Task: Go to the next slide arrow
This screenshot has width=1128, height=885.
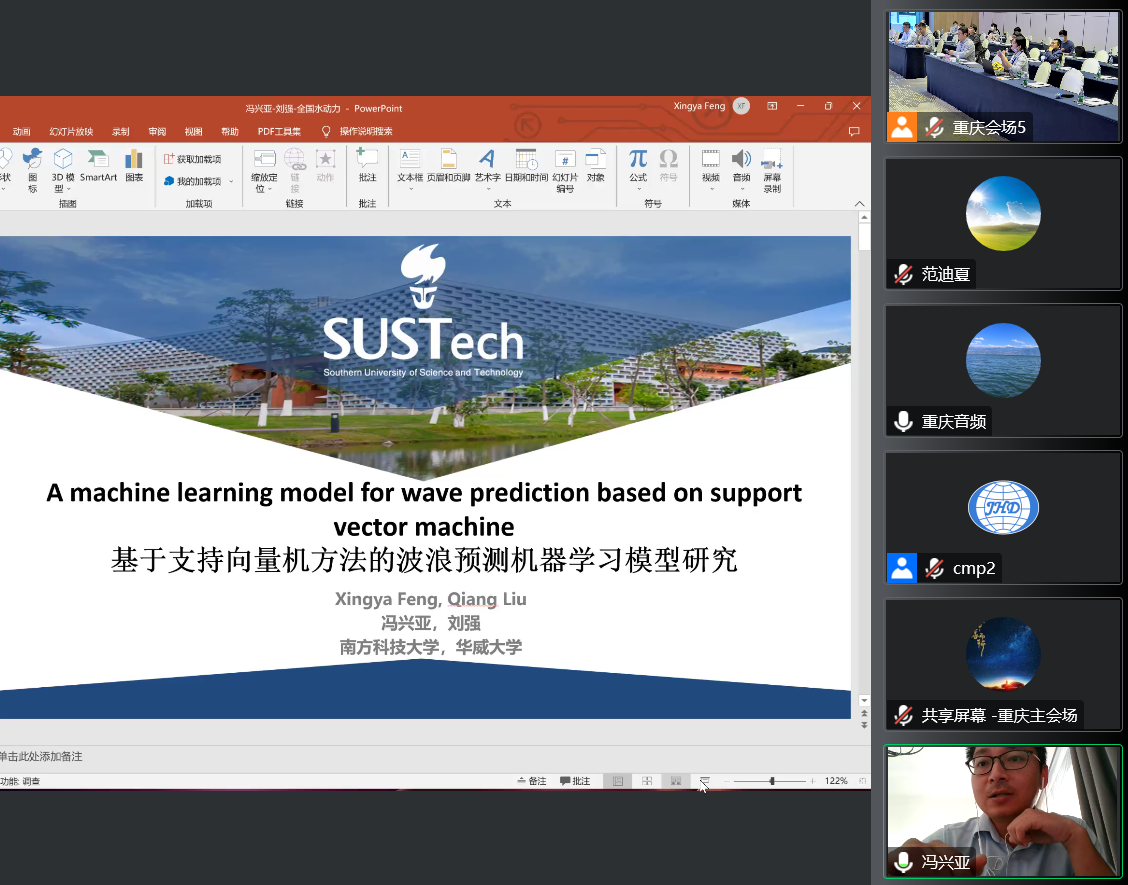Action: point(864,725)
